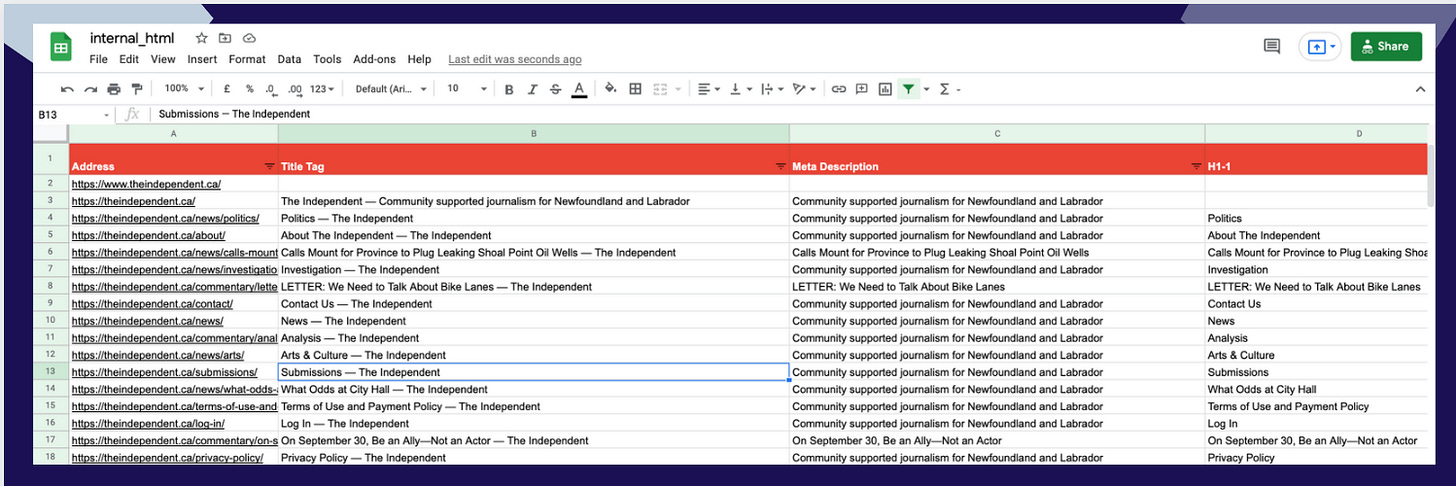Select cell 'What Odds at City Hall' in H1-1
1456x486 pixels.
click(x=1317, y=389)
